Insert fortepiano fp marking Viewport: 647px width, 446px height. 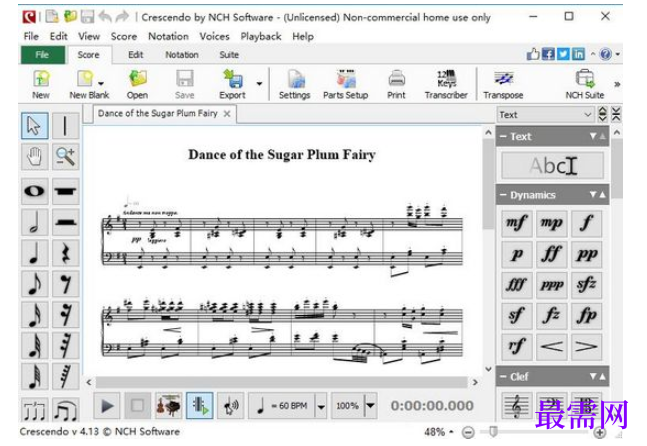(x=587, y=316)
